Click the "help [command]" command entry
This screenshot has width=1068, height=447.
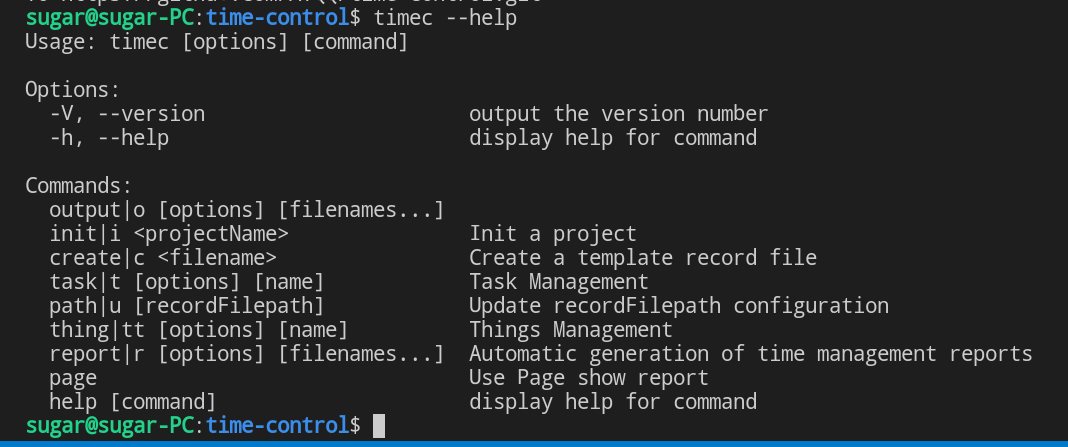click(x=133, y=401)
